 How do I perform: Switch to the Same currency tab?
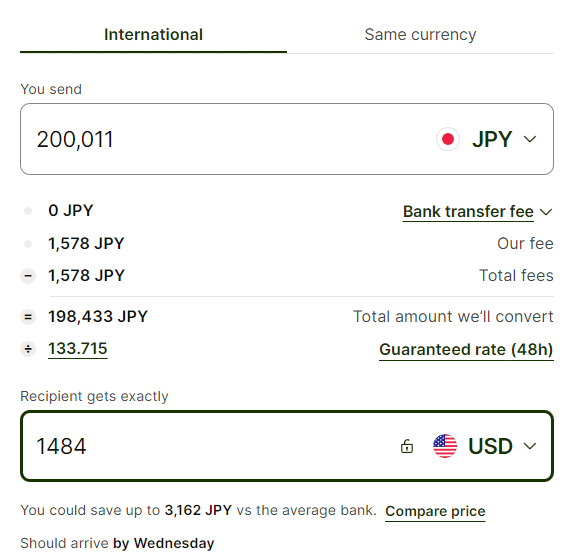(x=420, y=34)
